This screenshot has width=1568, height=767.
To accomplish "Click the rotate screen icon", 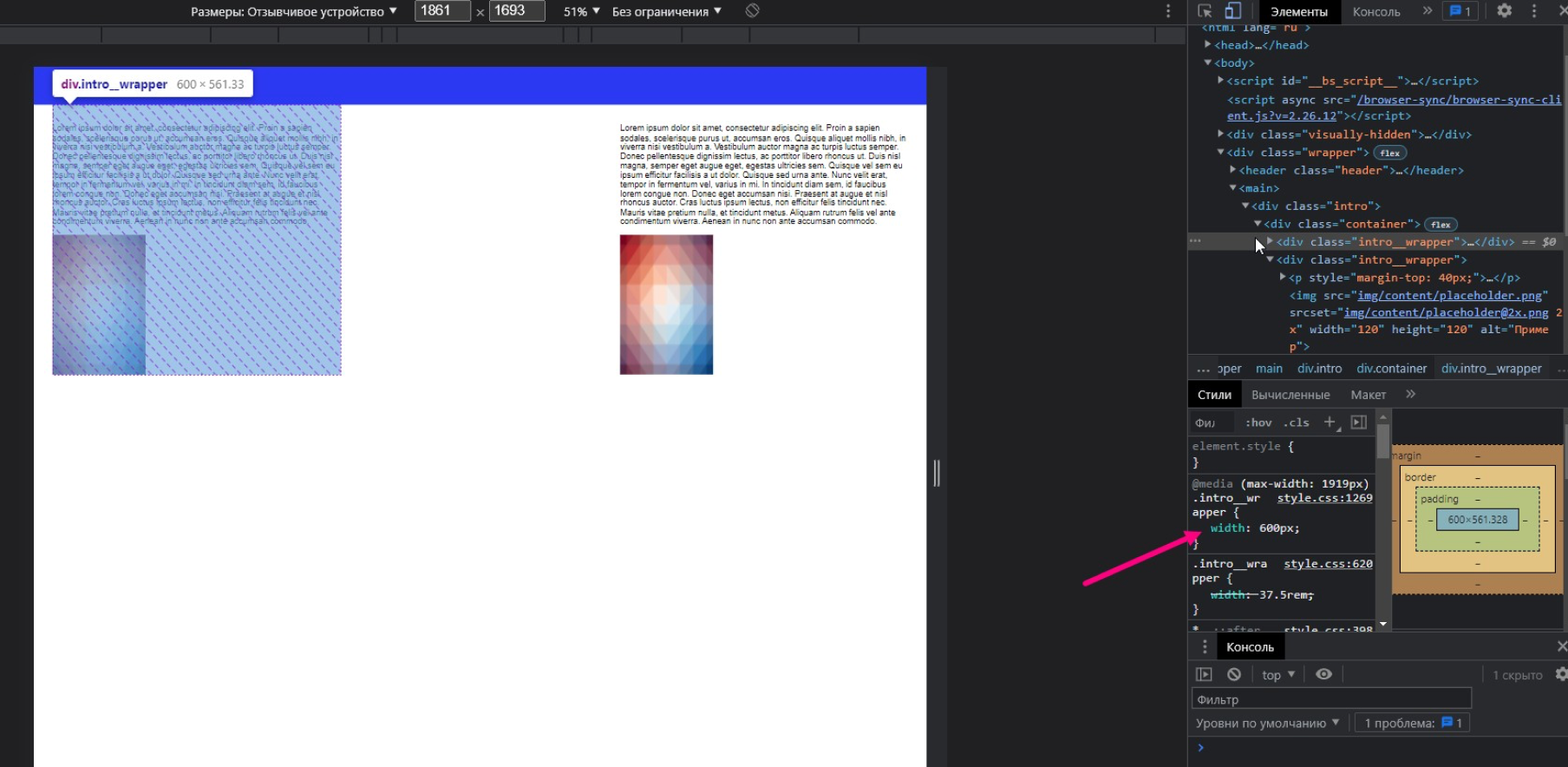I will 753,10.
